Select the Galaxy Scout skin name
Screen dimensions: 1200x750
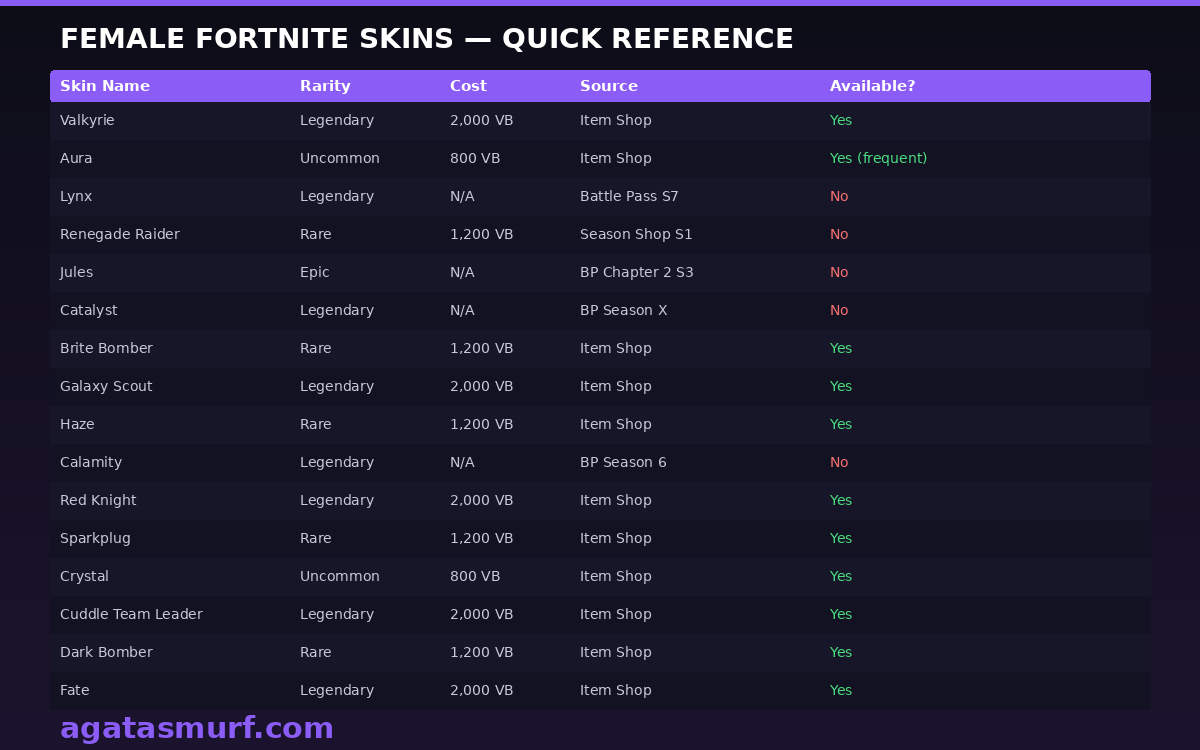pyautogui.click(x=106, y=386)
